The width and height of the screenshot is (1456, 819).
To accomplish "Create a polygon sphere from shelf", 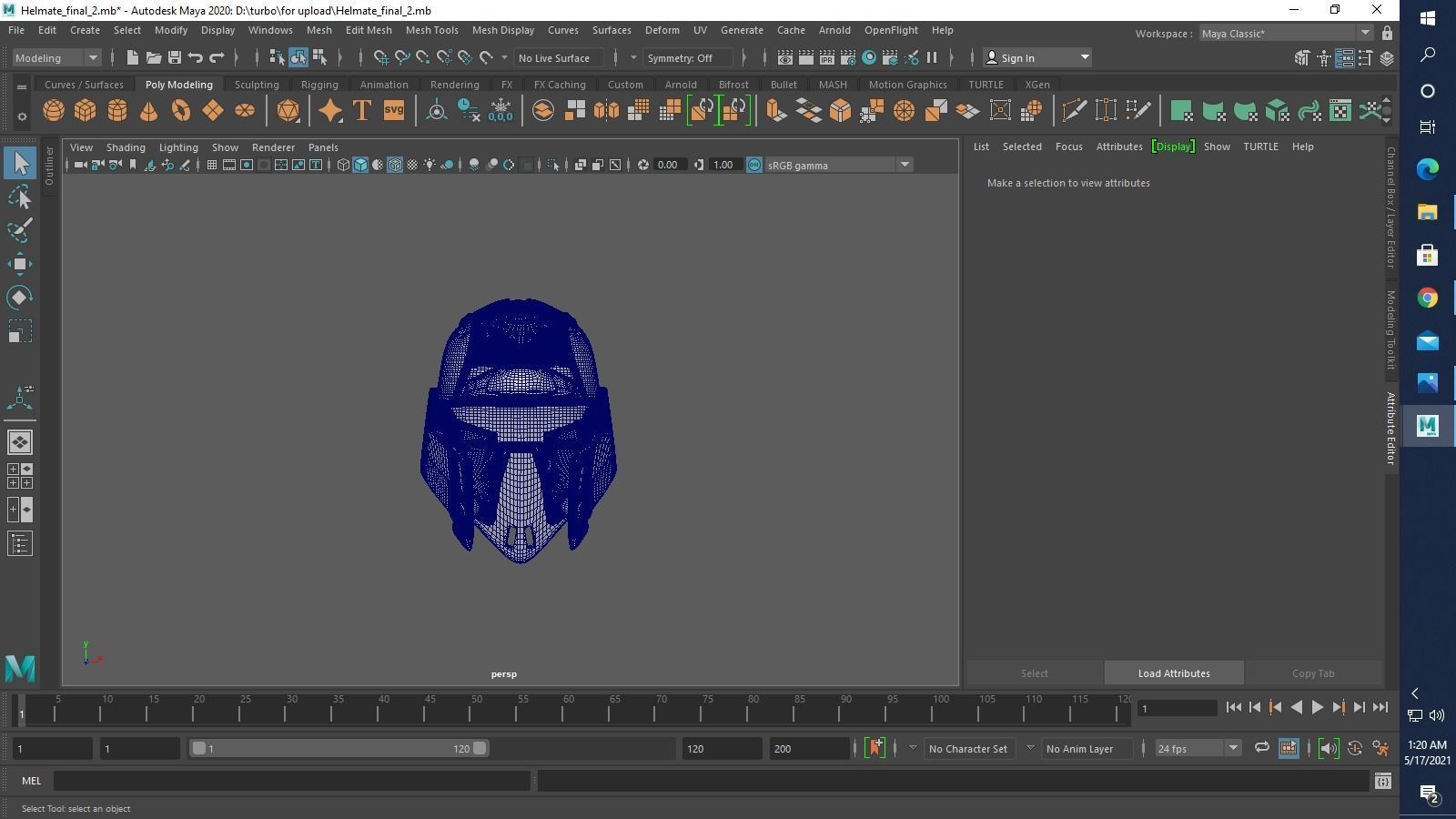I will tap(54, 111).
